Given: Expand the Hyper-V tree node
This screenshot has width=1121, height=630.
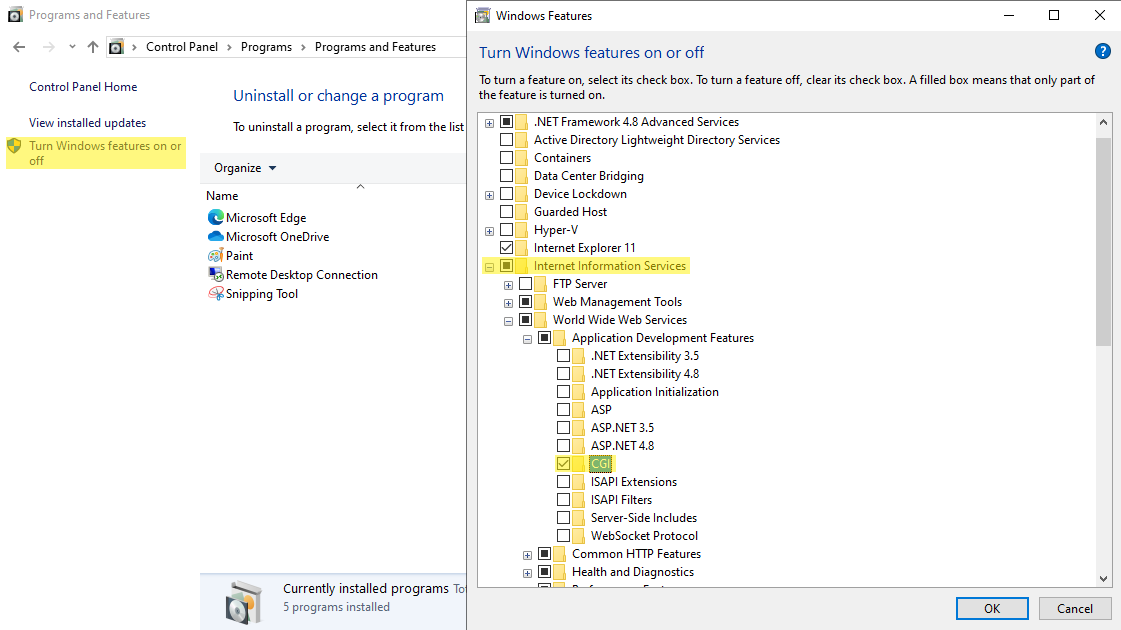Looking at the screenshot, I should (490, 231).
